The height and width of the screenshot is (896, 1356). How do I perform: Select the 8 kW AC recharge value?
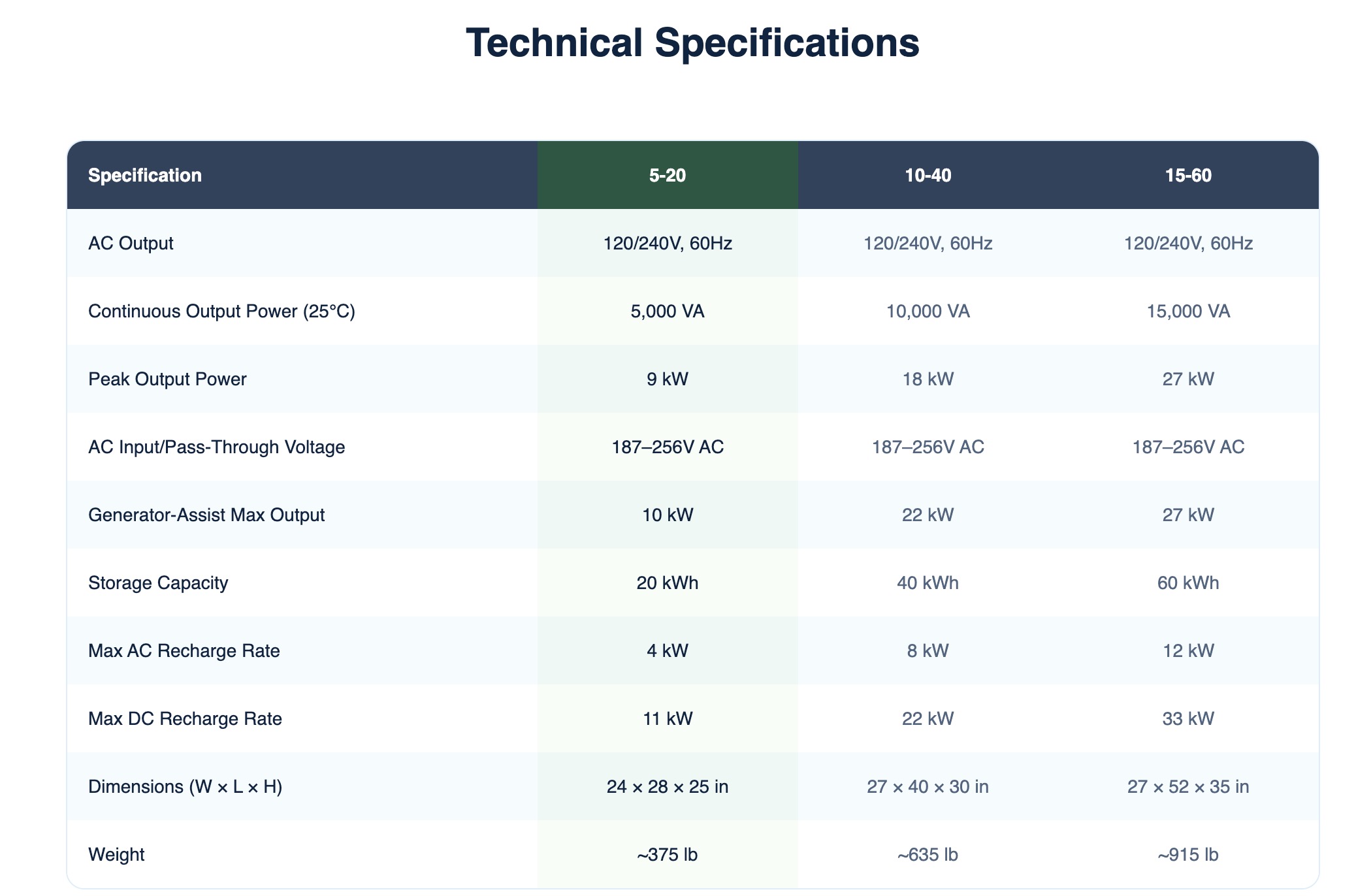pyautogui.click(x=928, y=650)
